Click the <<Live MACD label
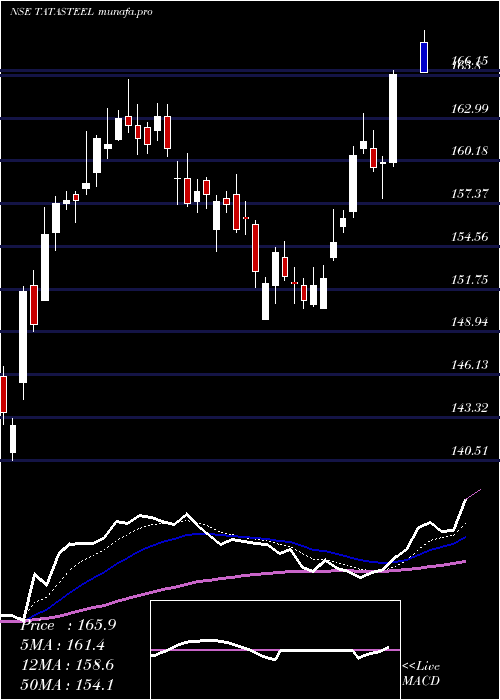Viewport: 500px width, 700px height. [x=421, y=673]
